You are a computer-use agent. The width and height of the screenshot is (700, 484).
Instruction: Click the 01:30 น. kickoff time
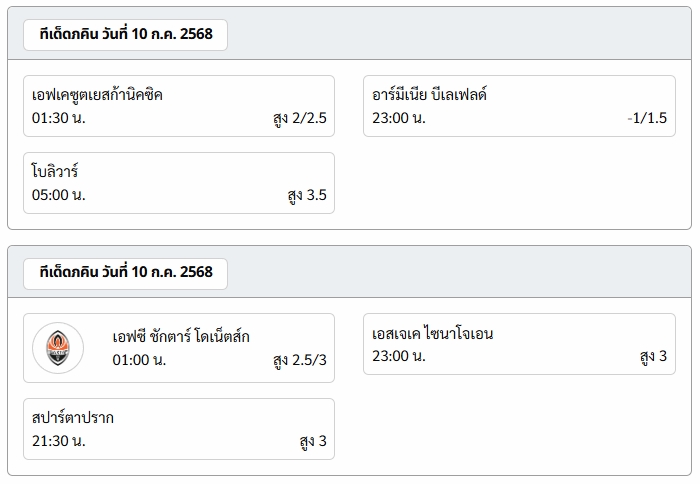(x=58, y=118)
